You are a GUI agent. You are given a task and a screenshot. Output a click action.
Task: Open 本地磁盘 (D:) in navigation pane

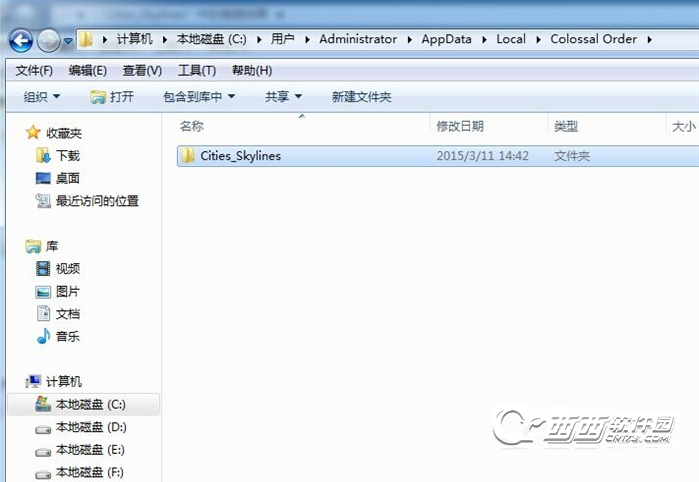point(91,427)
